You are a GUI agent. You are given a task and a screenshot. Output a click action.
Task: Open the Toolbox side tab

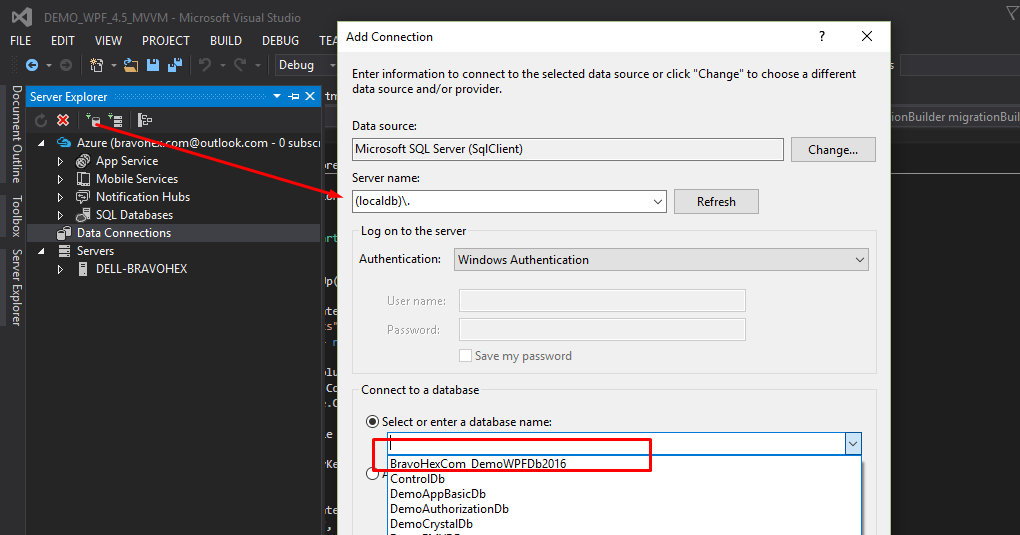coord(17,216)
